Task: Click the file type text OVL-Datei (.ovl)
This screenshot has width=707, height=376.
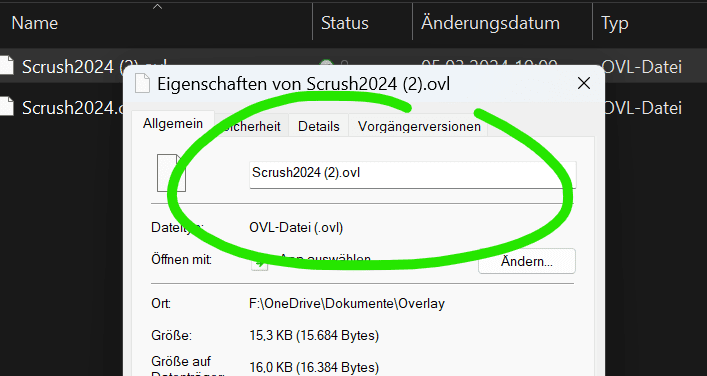Action: 296,227
